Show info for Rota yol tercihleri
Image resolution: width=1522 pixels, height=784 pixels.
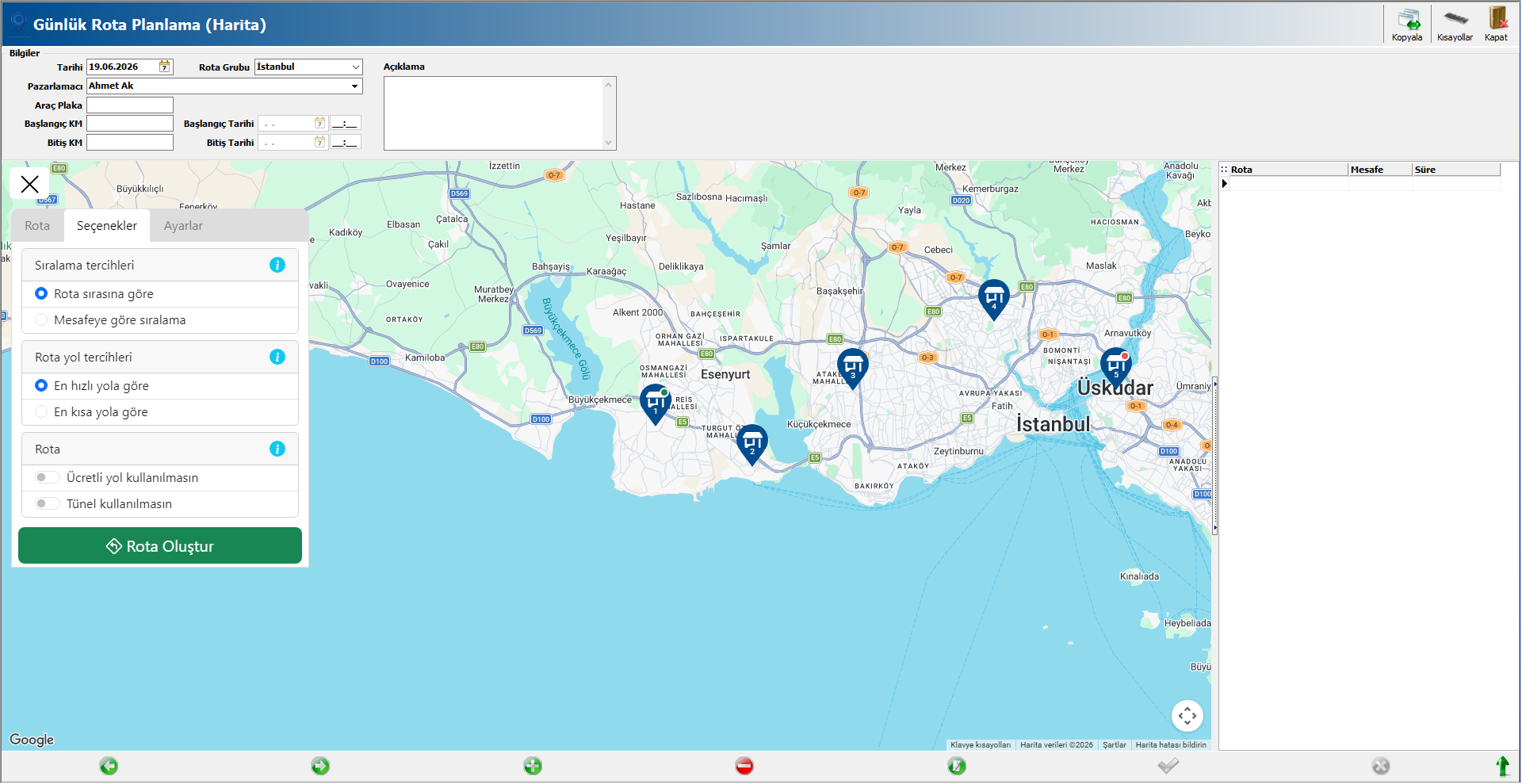tap(277, 357)
